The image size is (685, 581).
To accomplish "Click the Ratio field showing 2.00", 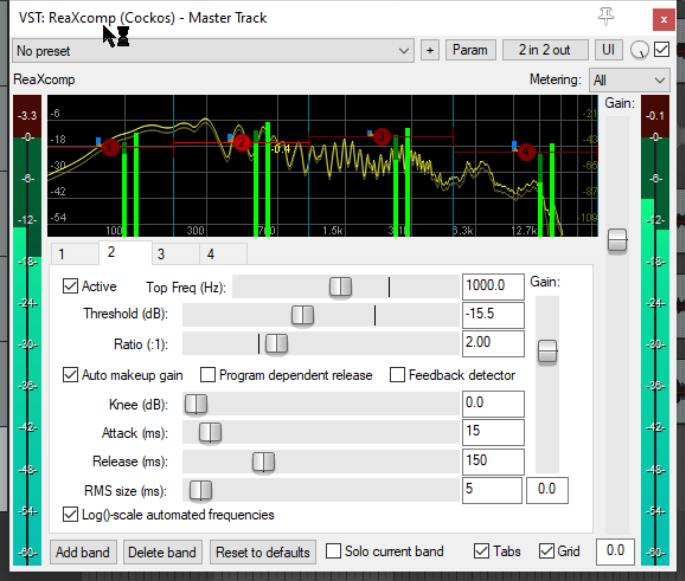I will pos(493,344).
